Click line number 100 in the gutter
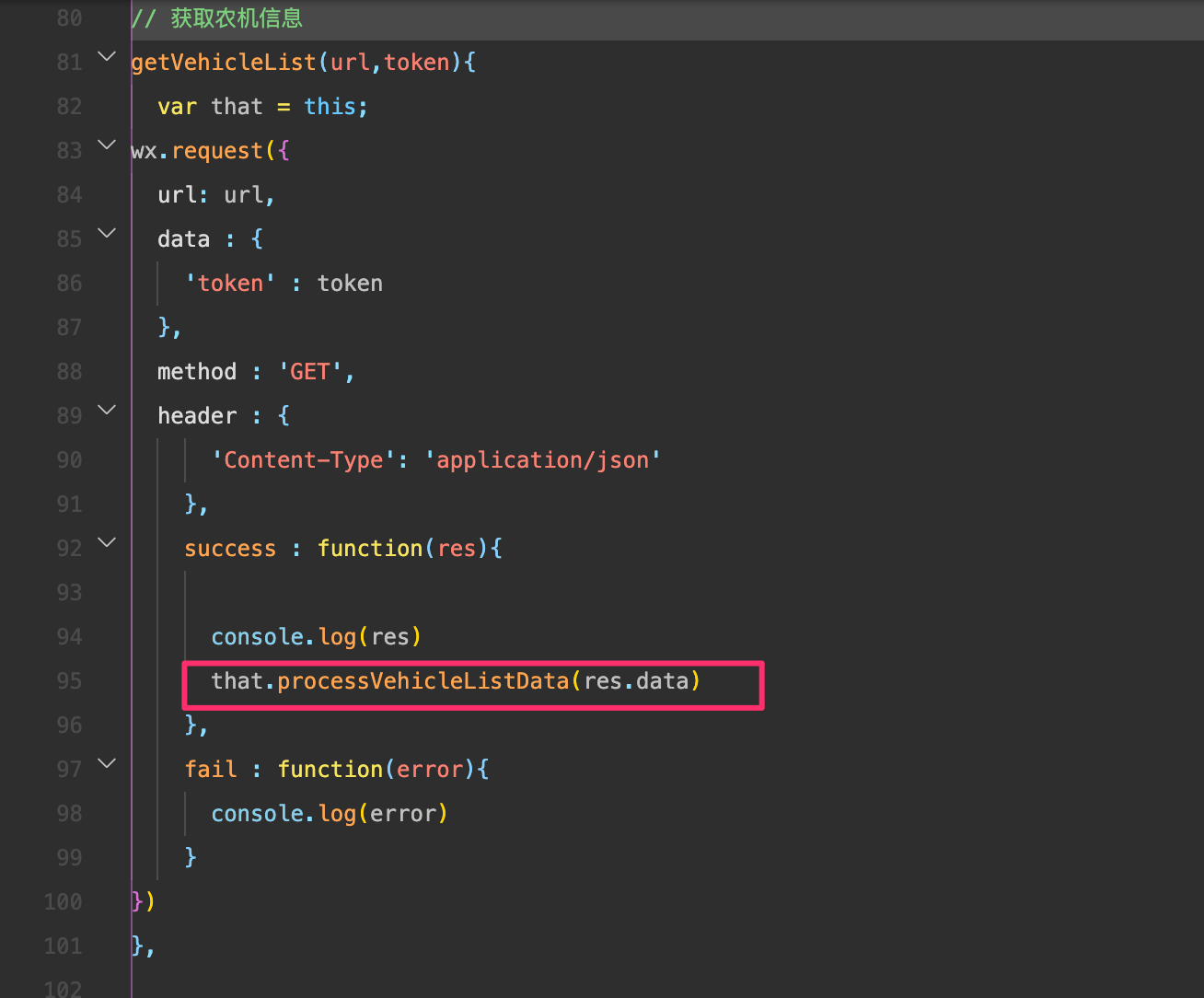The height and width of the screenshot is (998, 1204). 63,902
